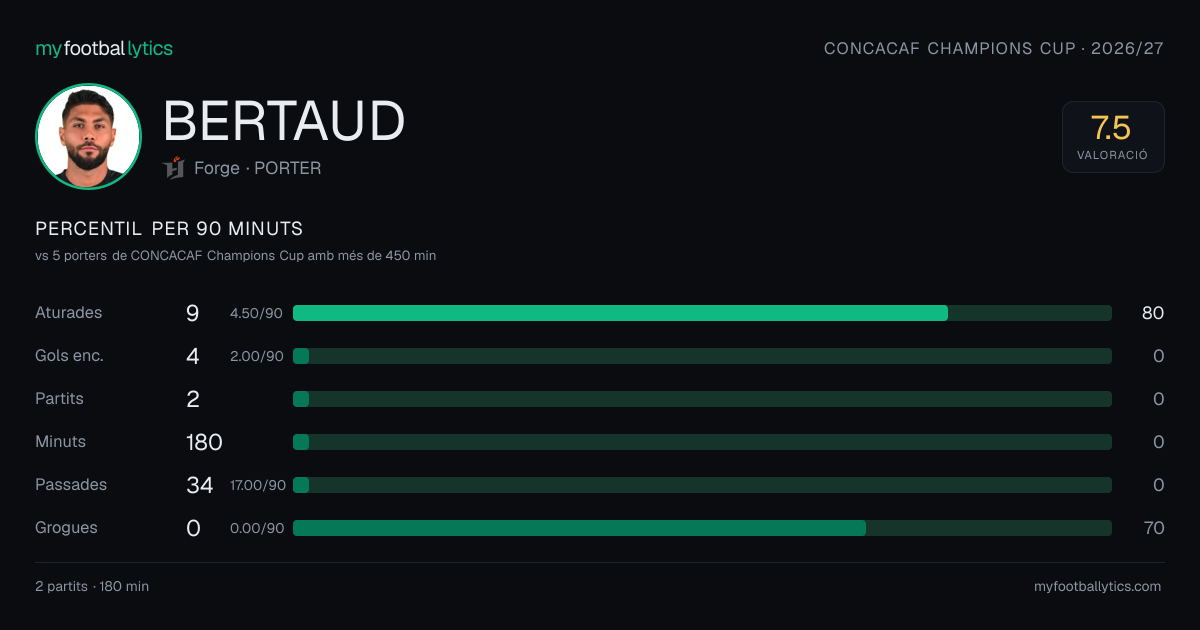Click the Grogues percentile value 70
The width and height of the screenshot is (1200, 630).
1153,528
